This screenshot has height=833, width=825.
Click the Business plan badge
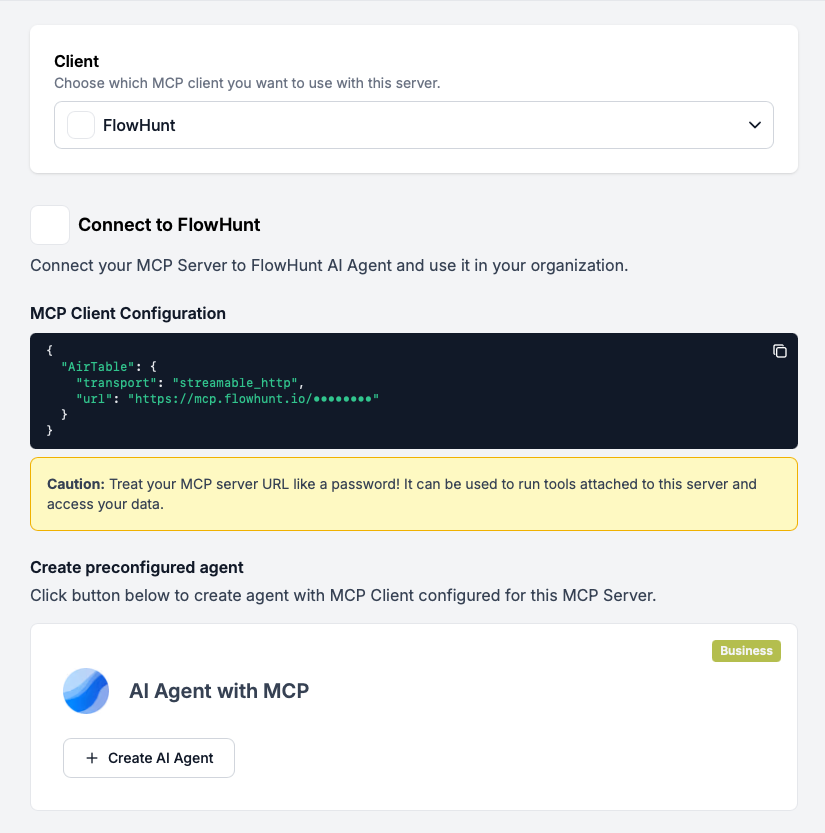tap(746, 650)
